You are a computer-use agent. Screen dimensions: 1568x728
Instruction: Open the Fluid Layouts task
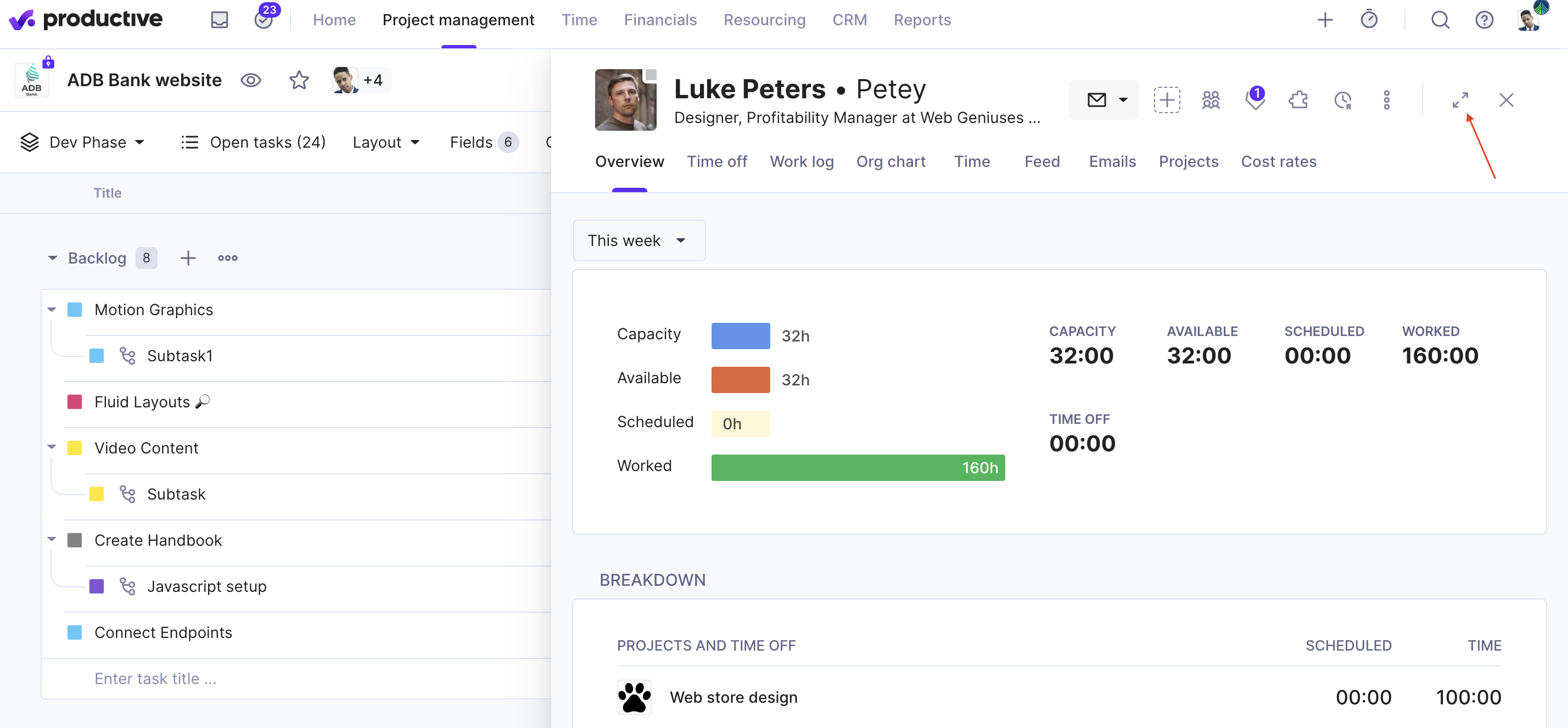pos(142,402)
